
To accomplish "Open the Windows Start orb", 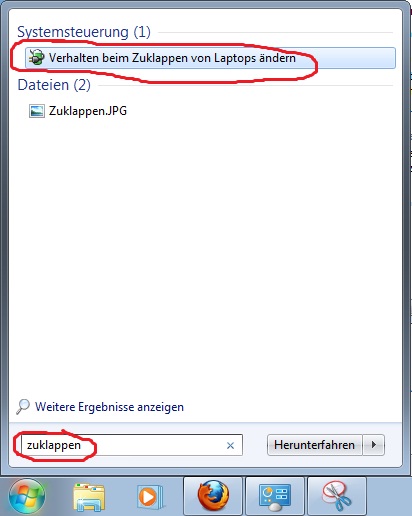I will point(26,497).
